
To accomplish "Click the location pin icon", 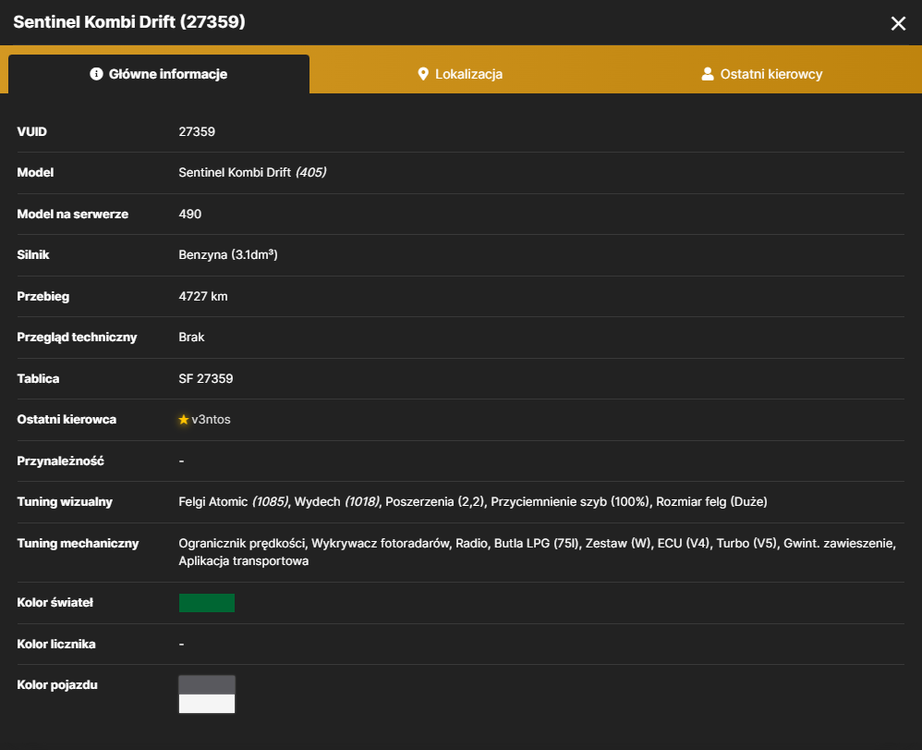I will coord(423,74).
